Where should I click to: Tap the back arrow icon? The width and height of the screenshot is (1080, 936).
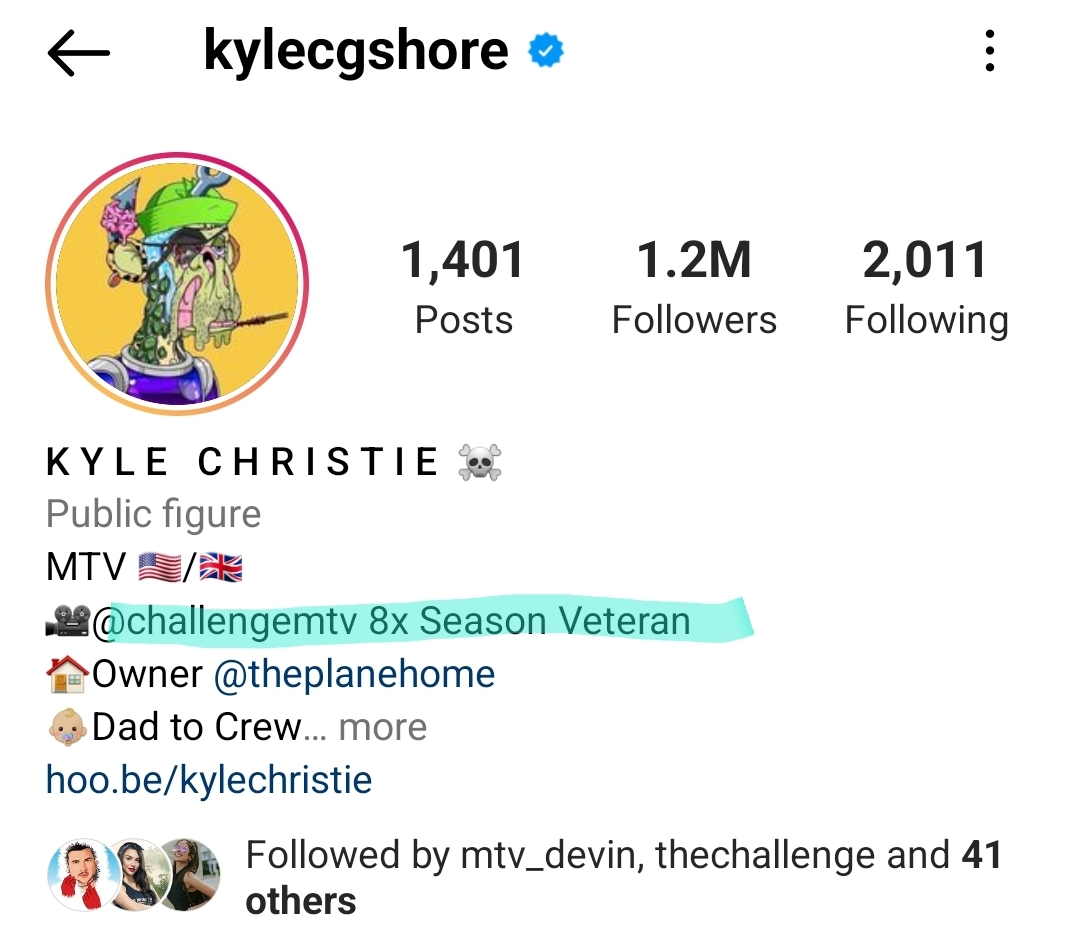pos(79,52)
